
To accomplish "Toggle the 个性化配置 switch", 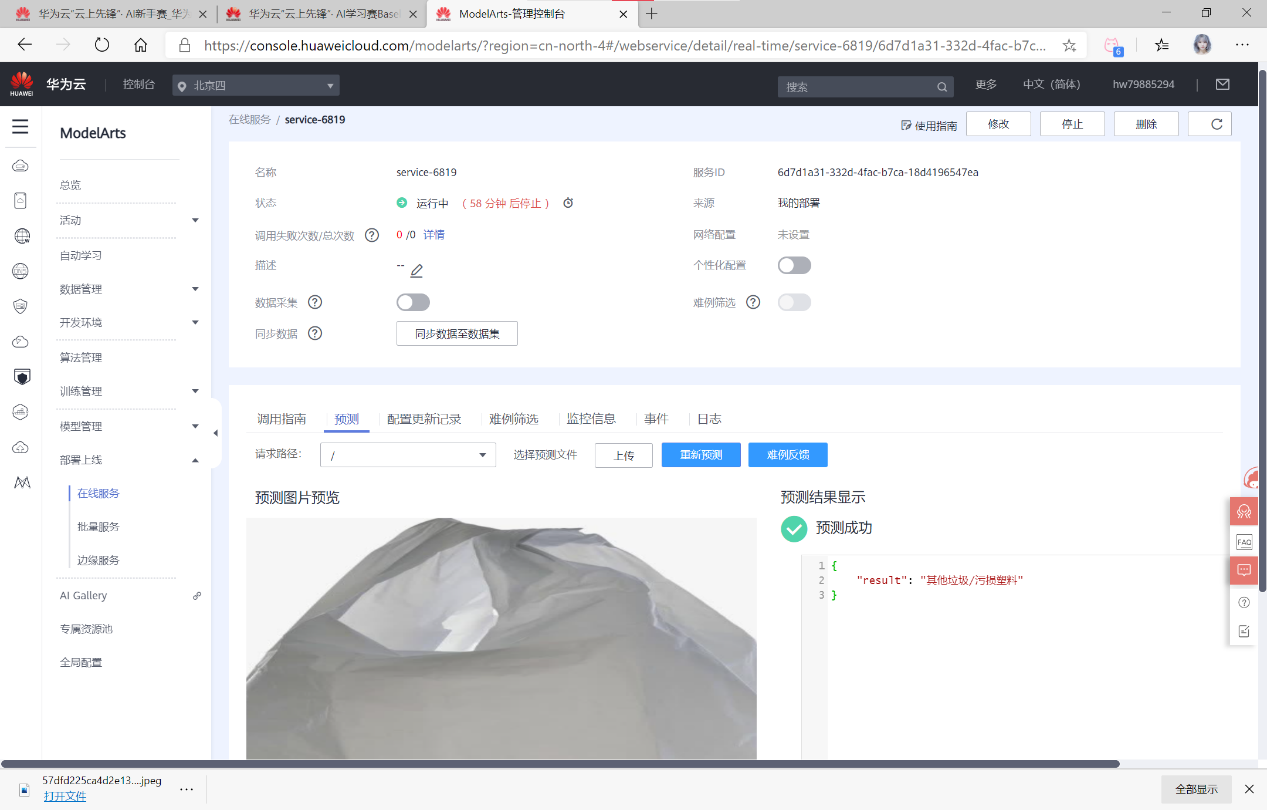I will pos(794,265).
